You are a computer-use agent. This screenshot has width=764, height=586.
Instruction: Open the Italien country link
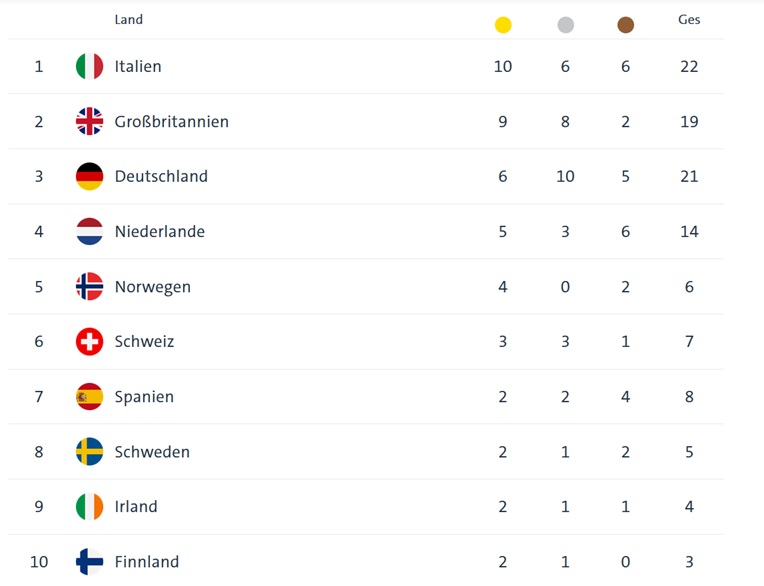click(x=138, y=66)
